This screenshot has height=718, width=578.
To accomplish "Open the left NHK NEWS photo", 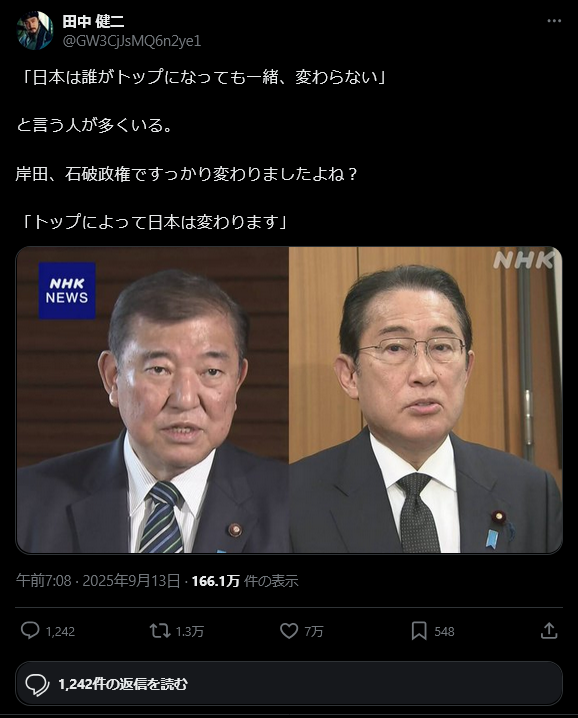I will 153,400.
